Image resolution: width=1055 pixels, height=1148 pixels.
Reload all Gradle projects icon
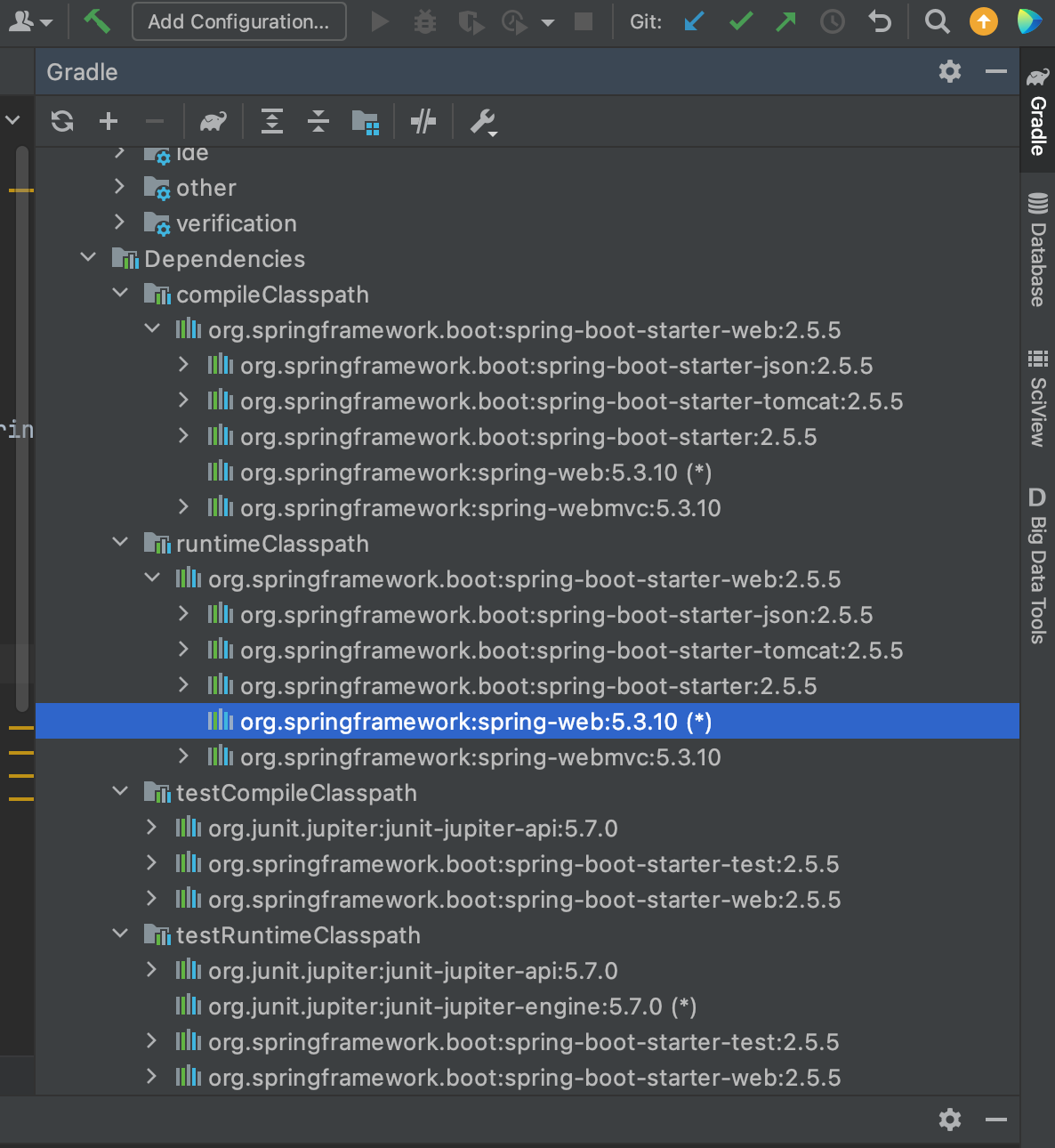[62, 121]
